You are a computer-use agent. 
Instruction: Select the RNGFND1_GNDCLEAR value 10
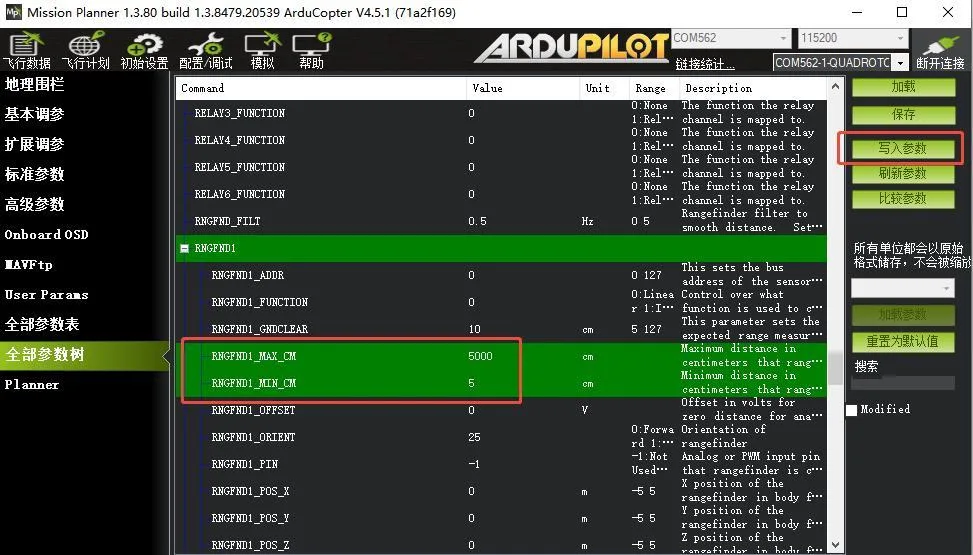475,330
